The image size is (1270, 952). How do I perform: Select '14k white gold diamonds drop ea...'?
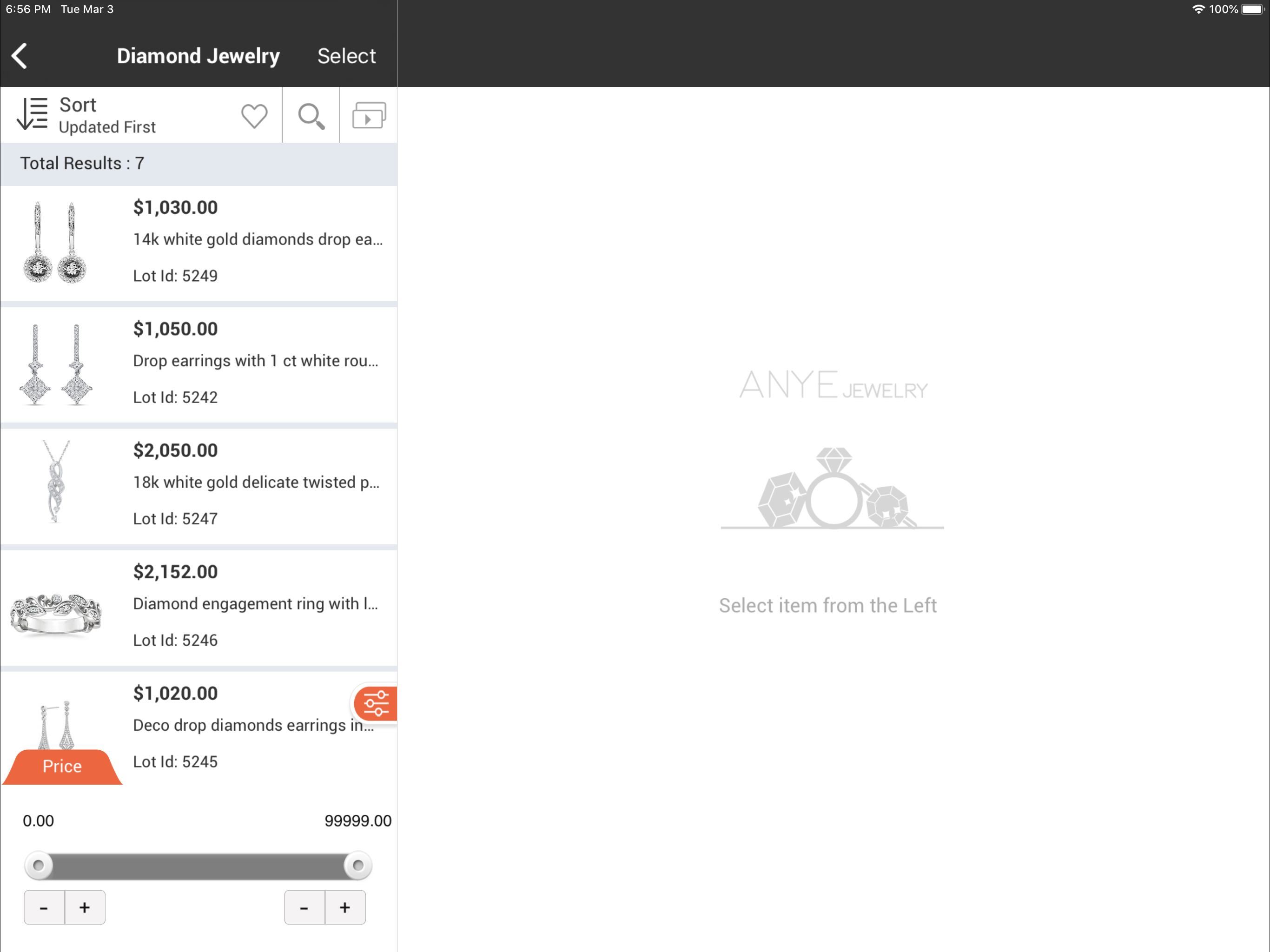pyautogui.click(x=258, y=239)
